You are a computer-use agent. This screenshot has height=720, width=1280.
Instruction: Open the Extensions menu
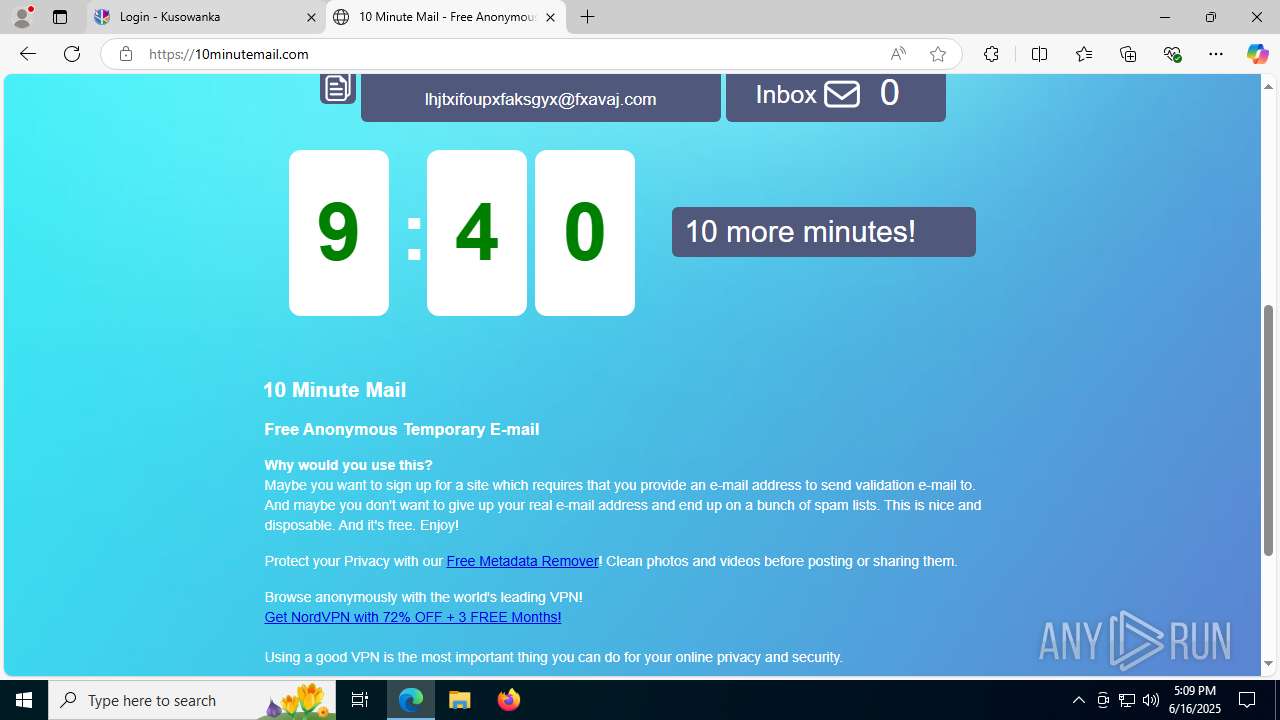pos(991,54)
